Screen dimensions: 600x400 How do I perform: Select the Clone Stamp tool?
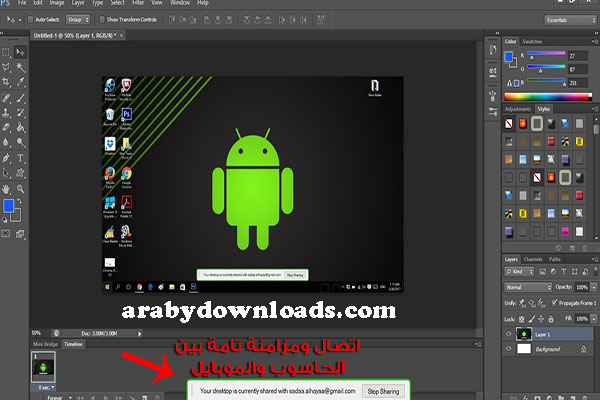coord(6,113)
